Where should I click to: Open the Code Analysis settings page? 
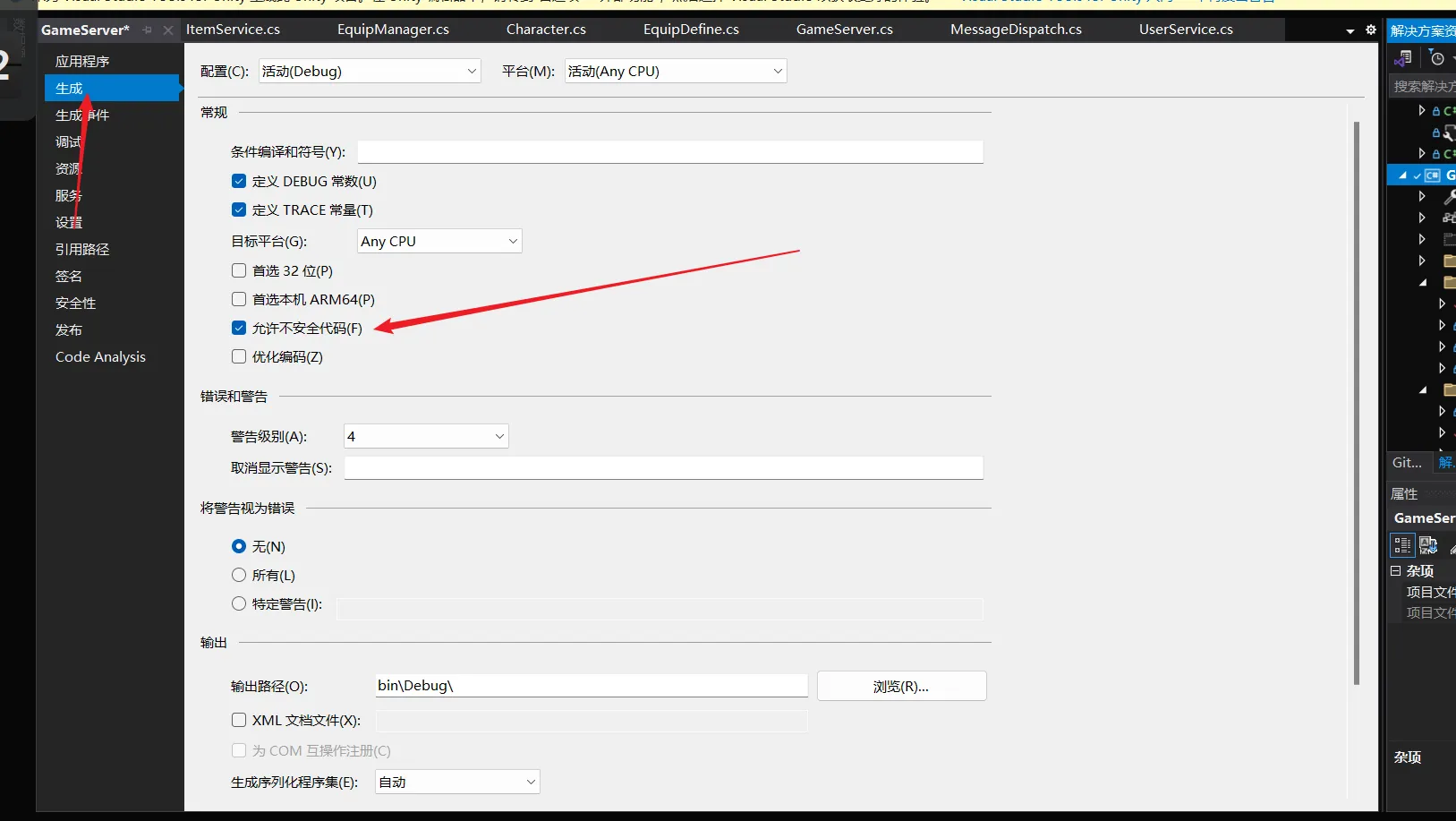112,356
